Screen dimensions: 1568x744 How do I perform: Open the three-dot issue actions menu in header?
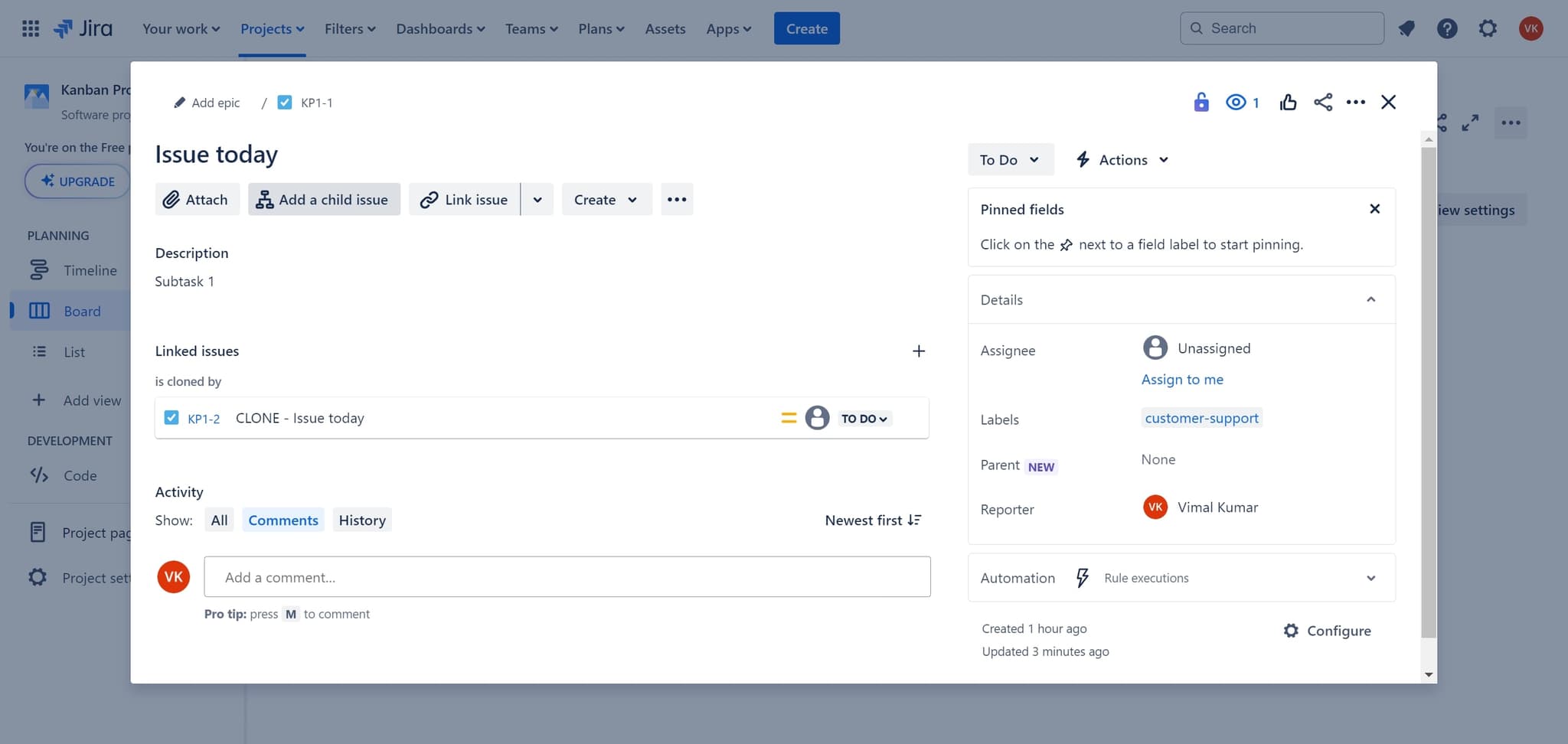(x=1355, y=102)
